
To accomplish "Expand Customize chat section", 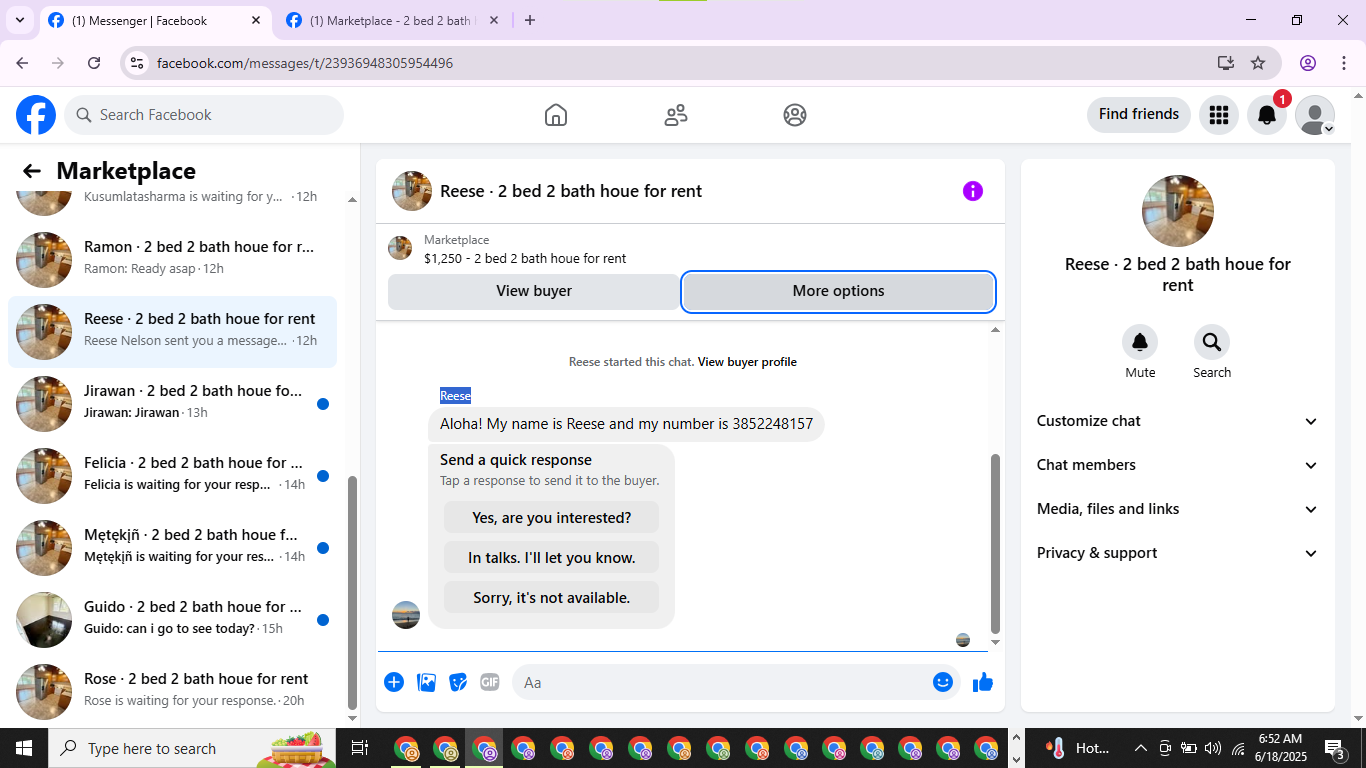I will tap(1178, 421).
